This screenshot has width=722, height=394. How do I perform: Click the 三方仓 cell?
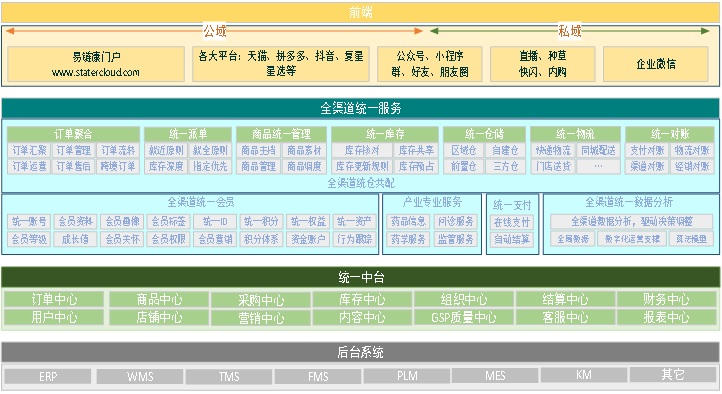pos(505,166)
